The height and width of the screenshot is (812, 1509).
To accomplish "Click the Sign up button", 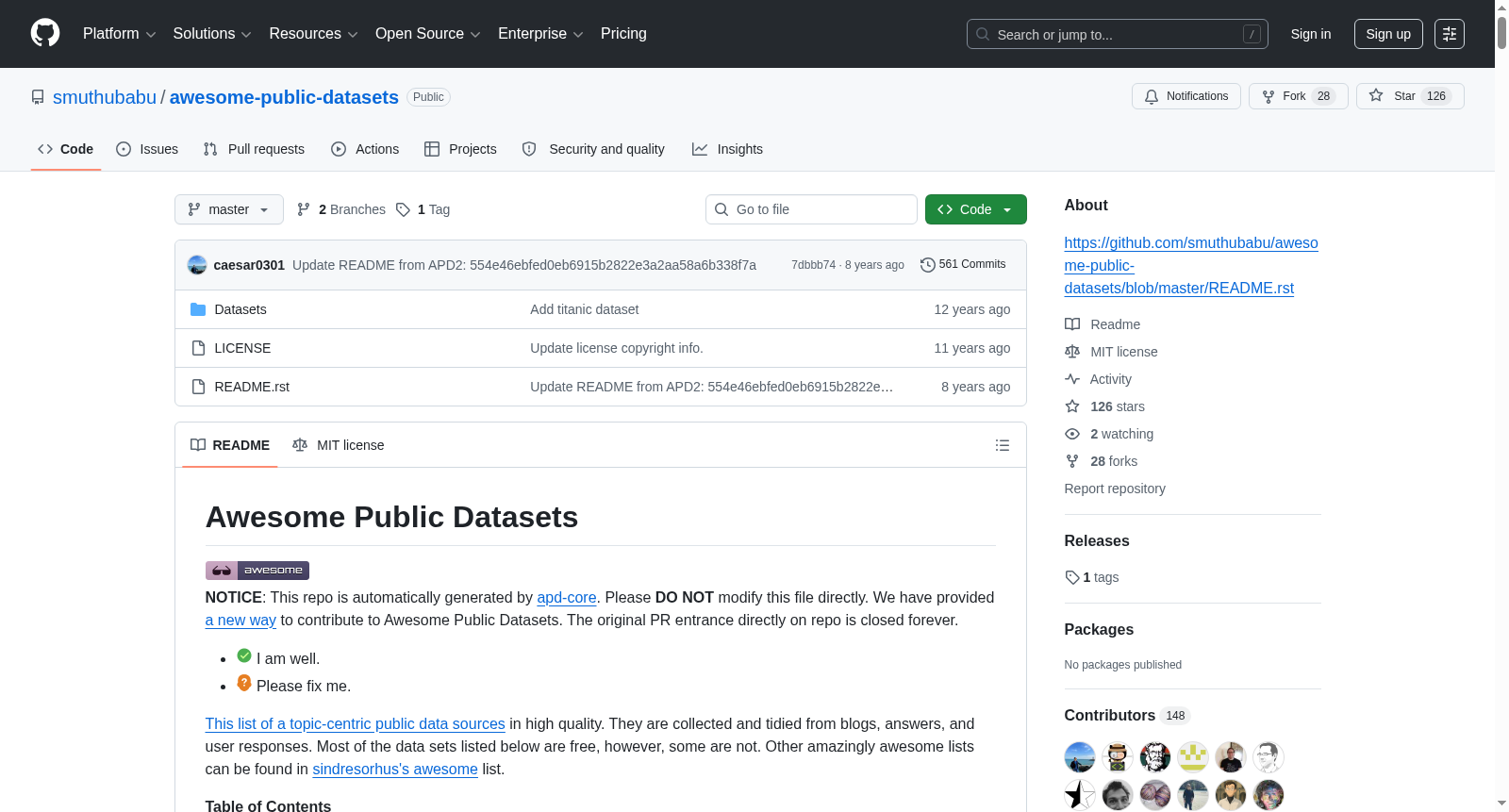I will [x=1388, y=34].
